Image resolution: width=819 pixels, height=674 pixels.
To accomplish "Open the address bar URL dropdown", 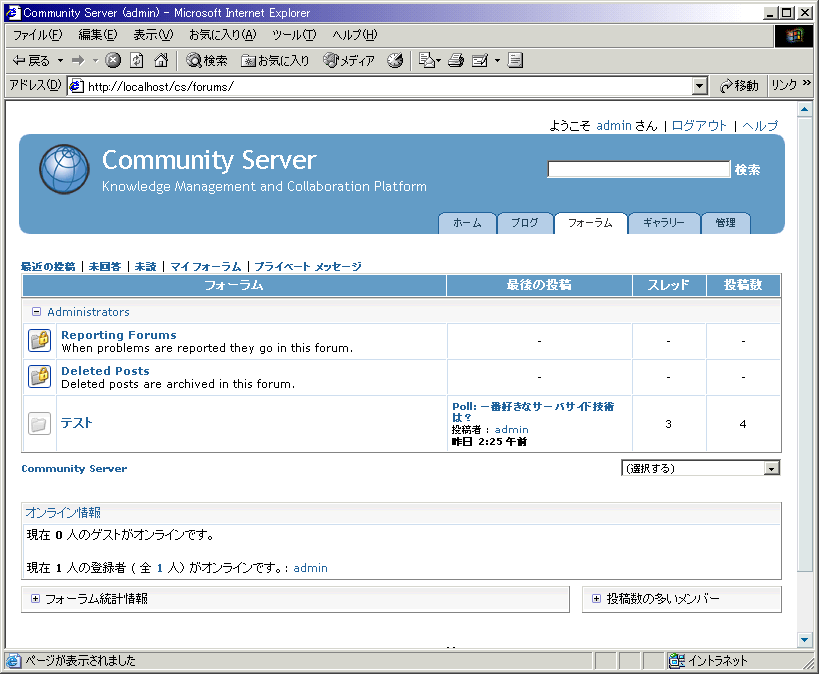I will pyautogui.click(x=699, y=86).
